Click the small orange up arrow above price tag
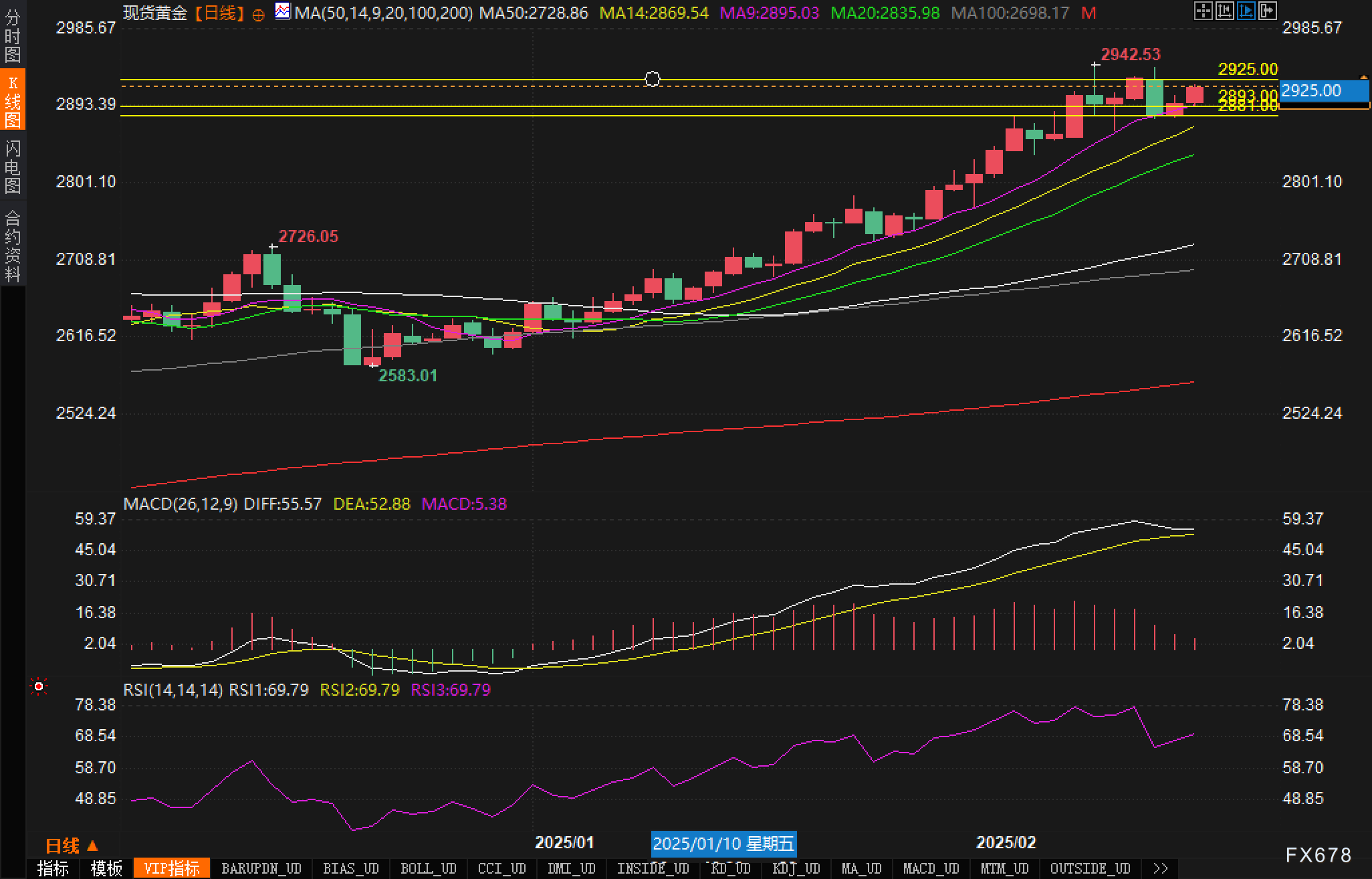The image size is (1372, 879). 1364,78
